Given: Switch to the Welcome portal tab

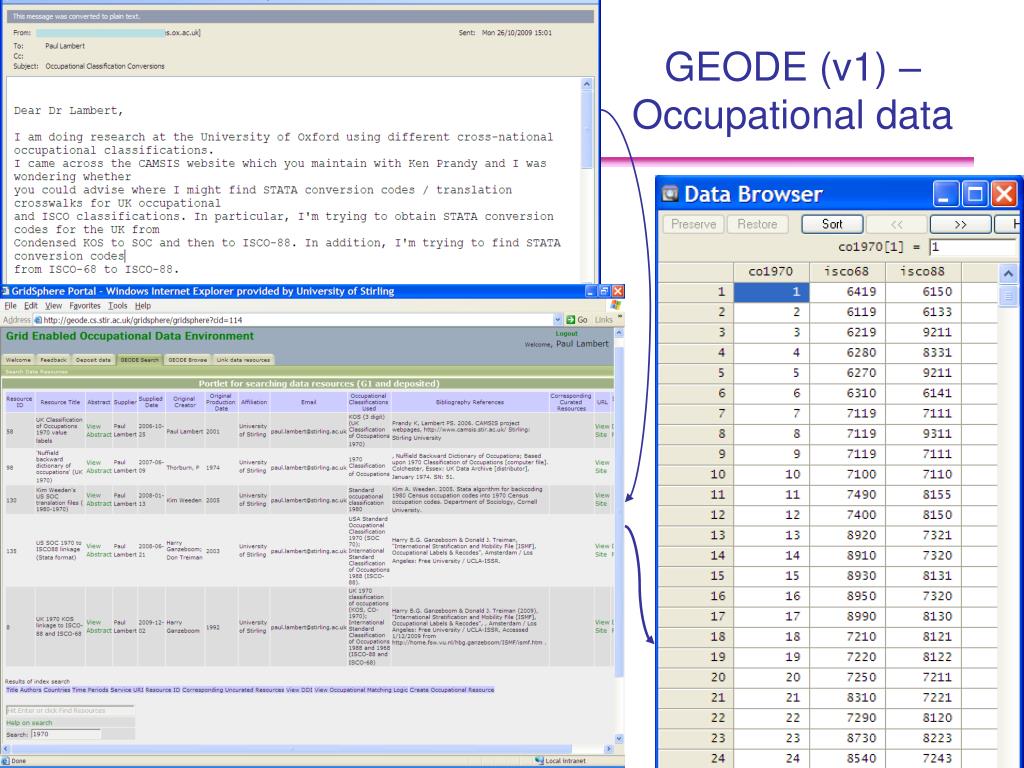Looking at the screenshot, I should (x=18, y=360).
